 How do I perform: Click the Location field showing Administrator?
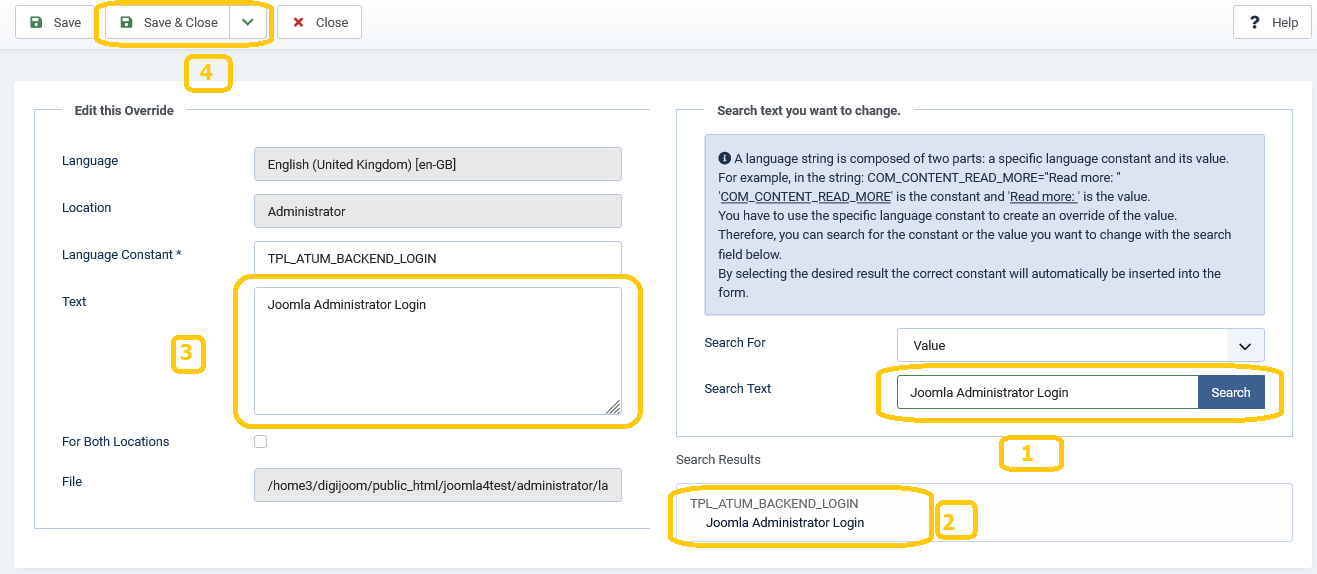[x=437, y=211]
